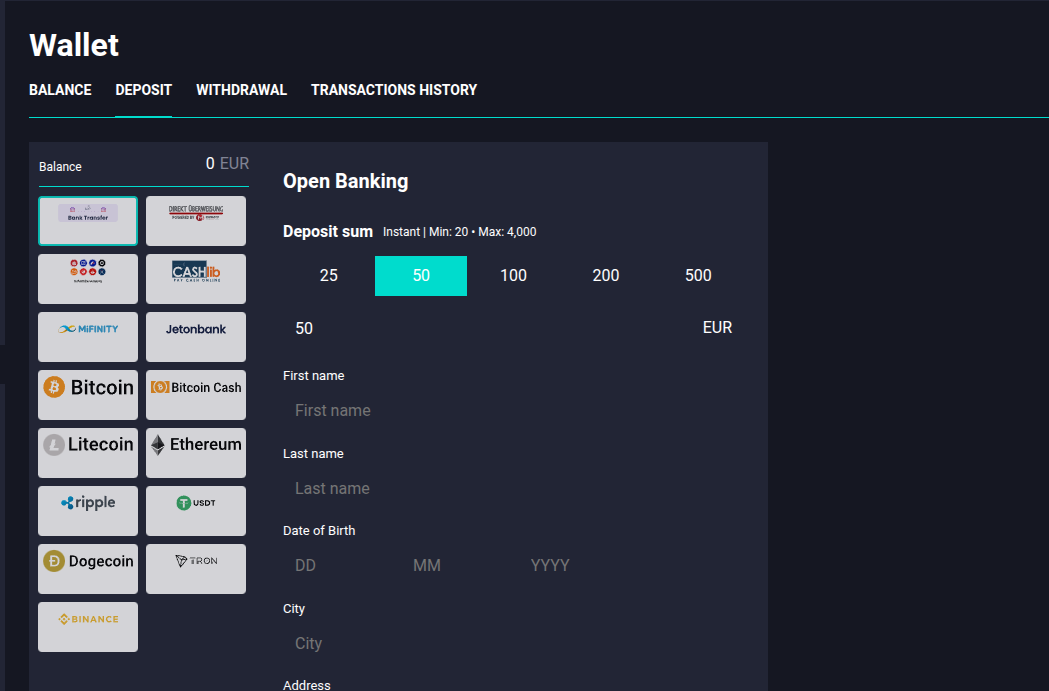Open the Transactions History tab

coord(394,90)
